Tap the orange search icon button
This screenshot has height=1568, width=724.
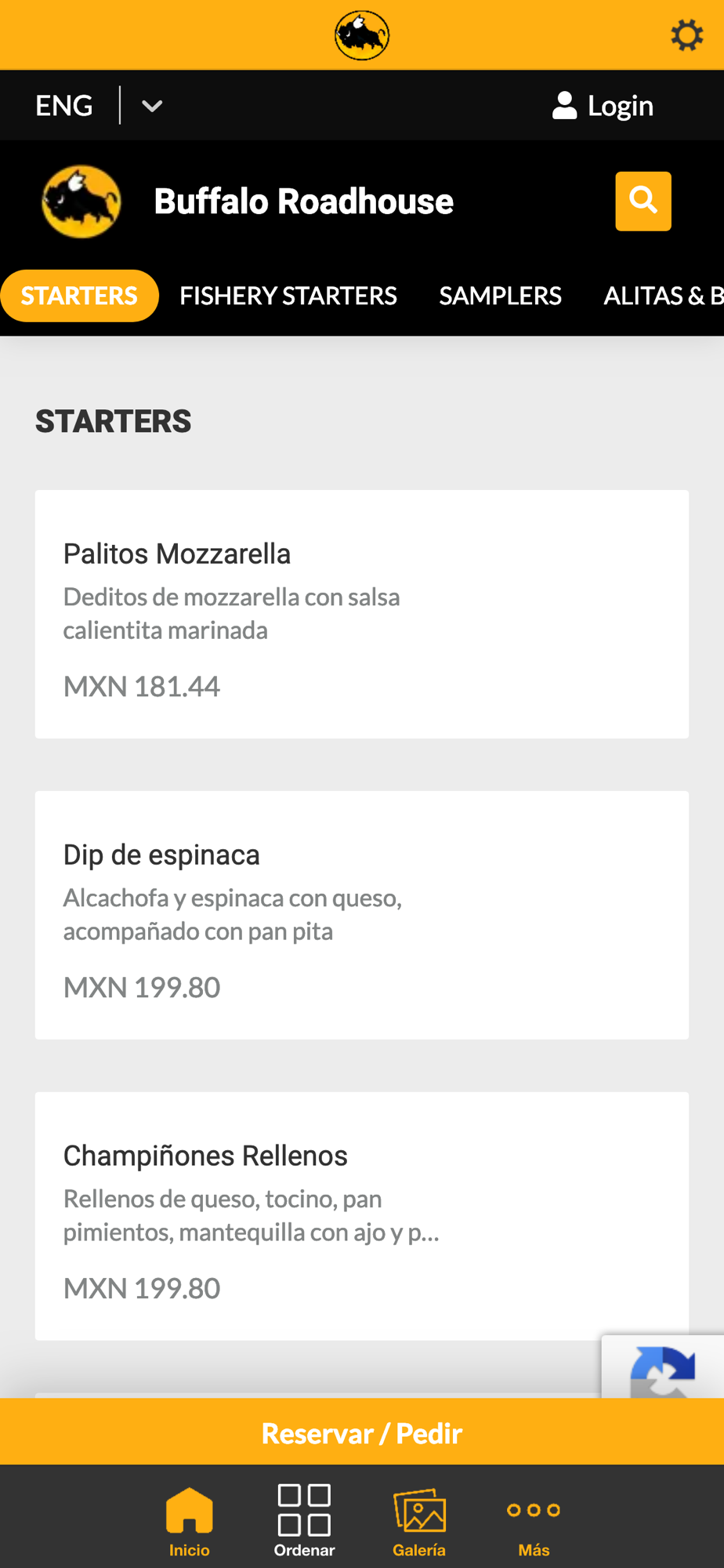coord(643,201)
